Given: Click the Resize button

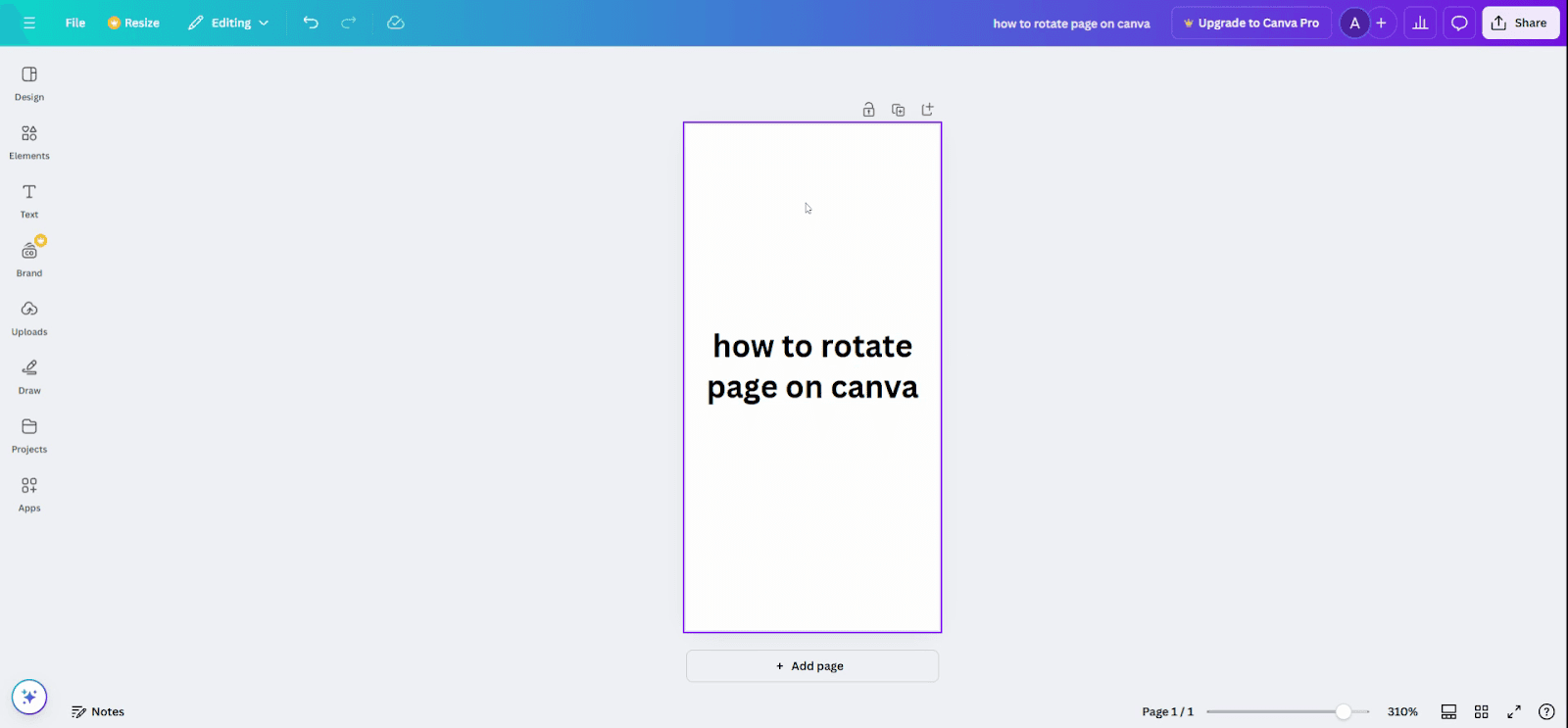Looking at the screenshot, I should pos(134,23).
